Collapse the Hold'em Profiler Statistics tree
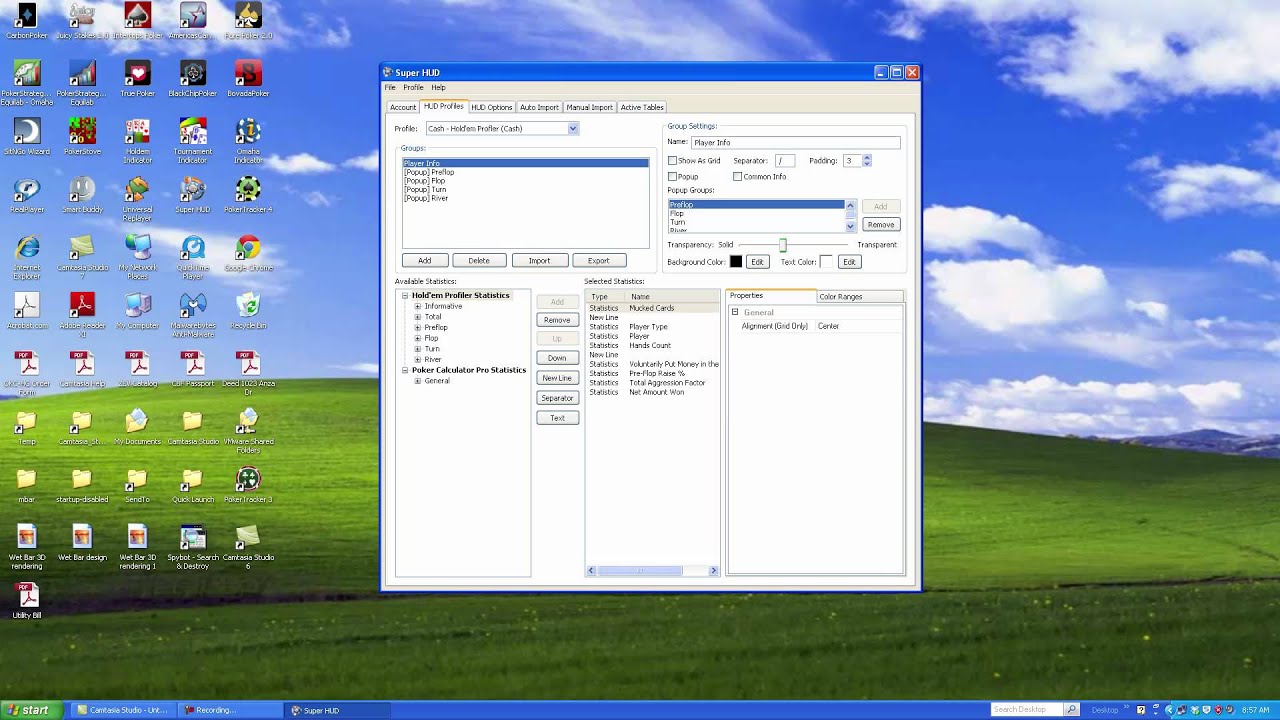The width and height of the screenshot is (1280, 720). pyautogui.click(x=405, y=296)
